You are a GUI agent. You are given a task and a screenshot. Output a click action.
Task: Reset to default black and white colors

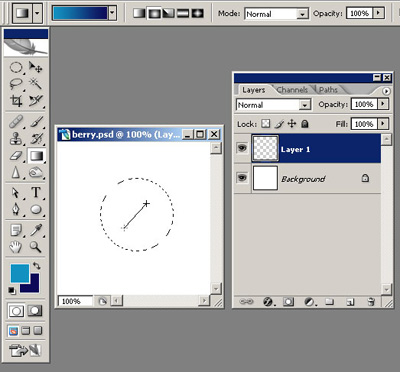[x=12, y=290]
